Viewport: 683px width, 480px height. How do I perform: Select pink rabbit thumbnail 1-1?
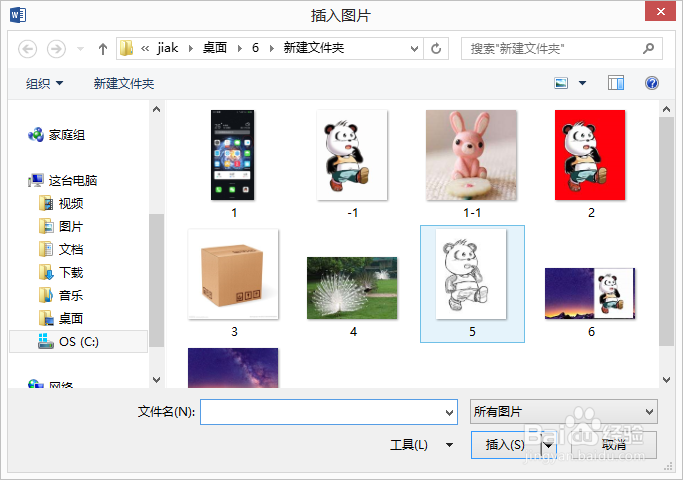click(471, 155)
